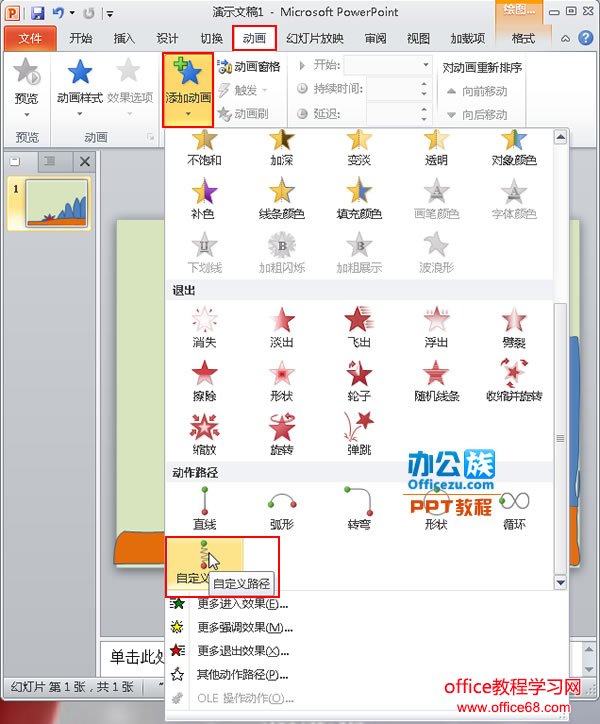Select the 缩放 exit animation
600x724 pixels.
pos(204,434)
